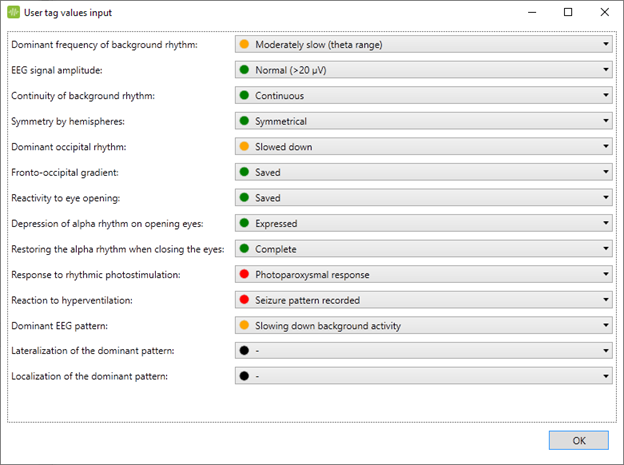
Task: Expand Localization of dominant pattern dropdown arrow
Action: [606, 376]
